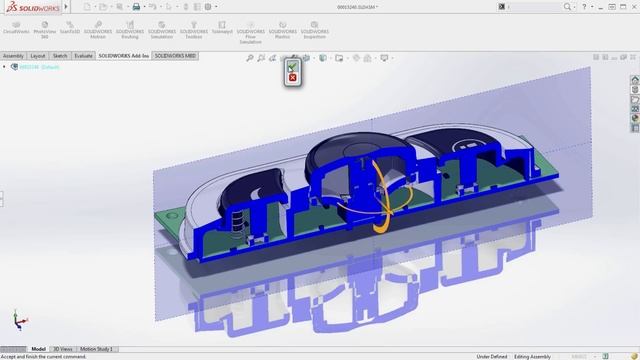Click Zoom to Area icon

(x=261, y=58)
